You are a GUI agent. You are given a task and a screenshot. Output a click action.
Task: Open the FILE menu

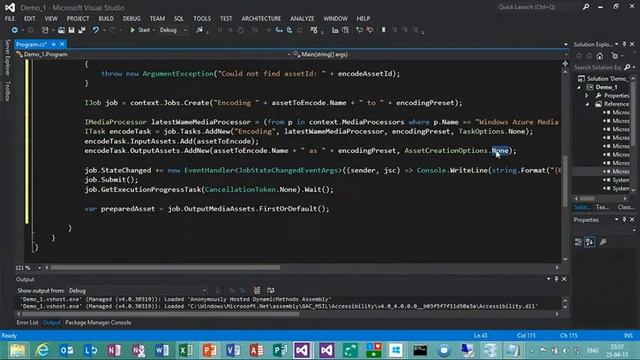[x=10, y=19]
